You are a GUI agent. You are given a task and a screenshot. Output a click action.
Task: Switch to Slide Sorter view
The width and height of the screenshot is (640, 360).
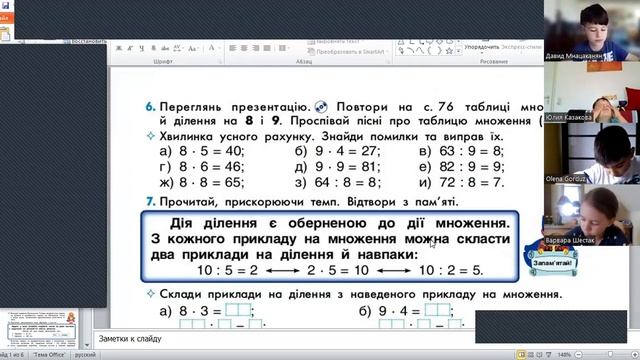(x=531, y=355)
